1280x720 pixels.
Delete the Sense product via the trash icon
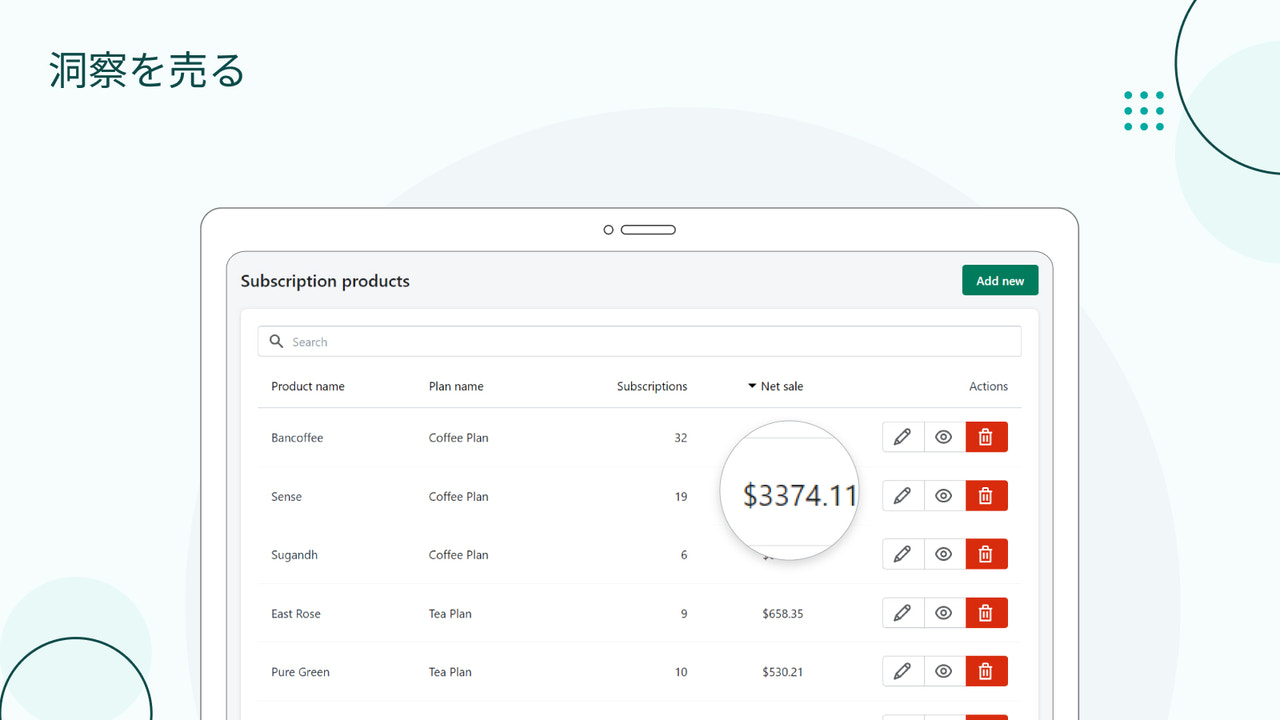pos(986,496)
